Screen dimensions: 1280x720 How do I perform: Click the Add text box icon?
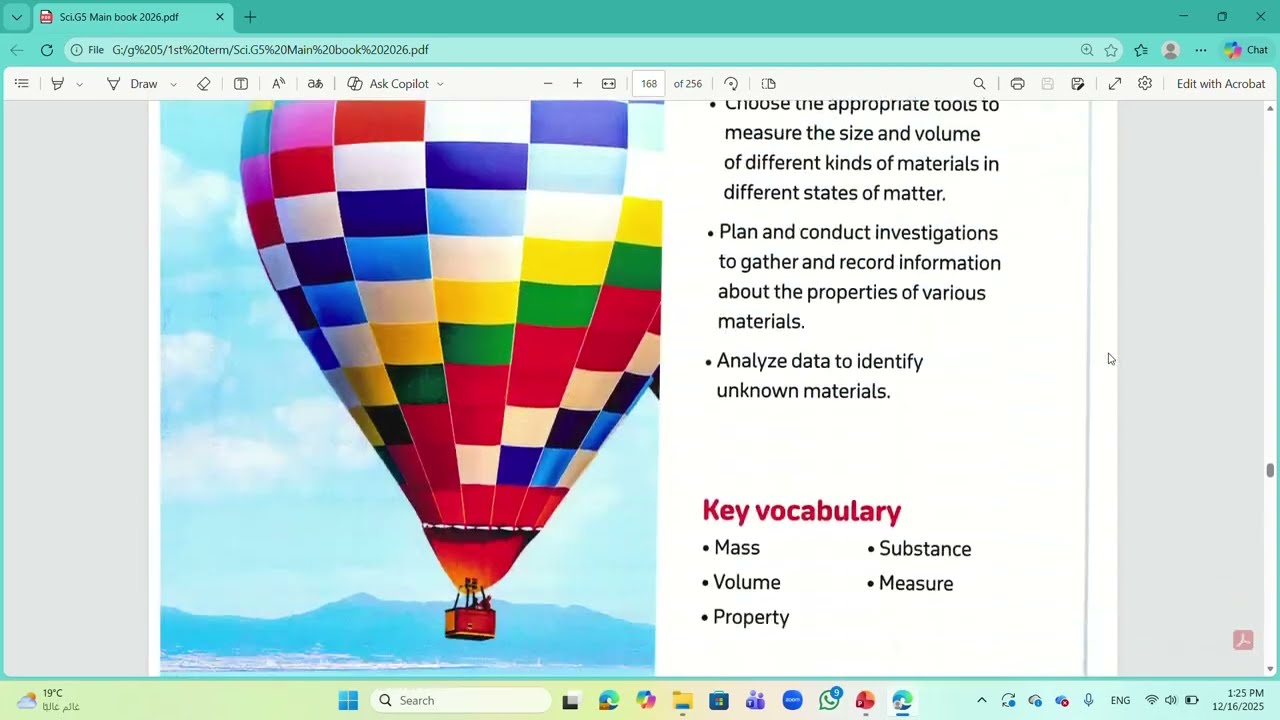click(241, 84)
